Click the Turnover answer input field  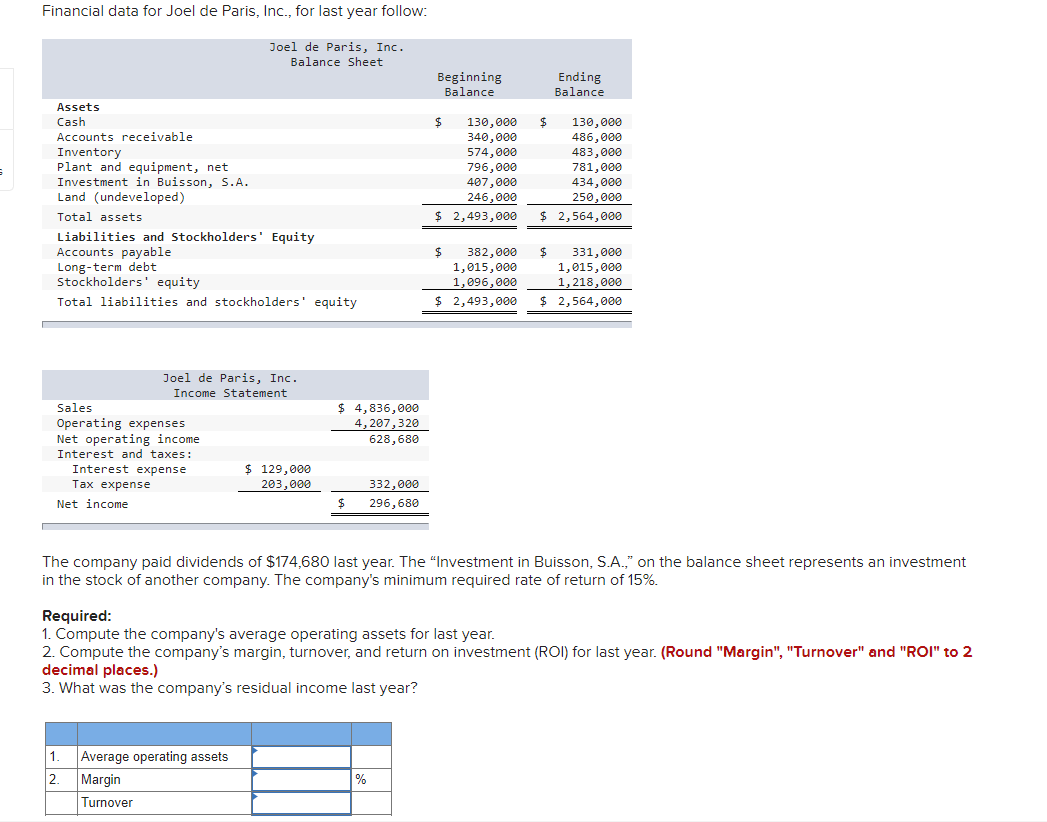click(x=300, y=803)
